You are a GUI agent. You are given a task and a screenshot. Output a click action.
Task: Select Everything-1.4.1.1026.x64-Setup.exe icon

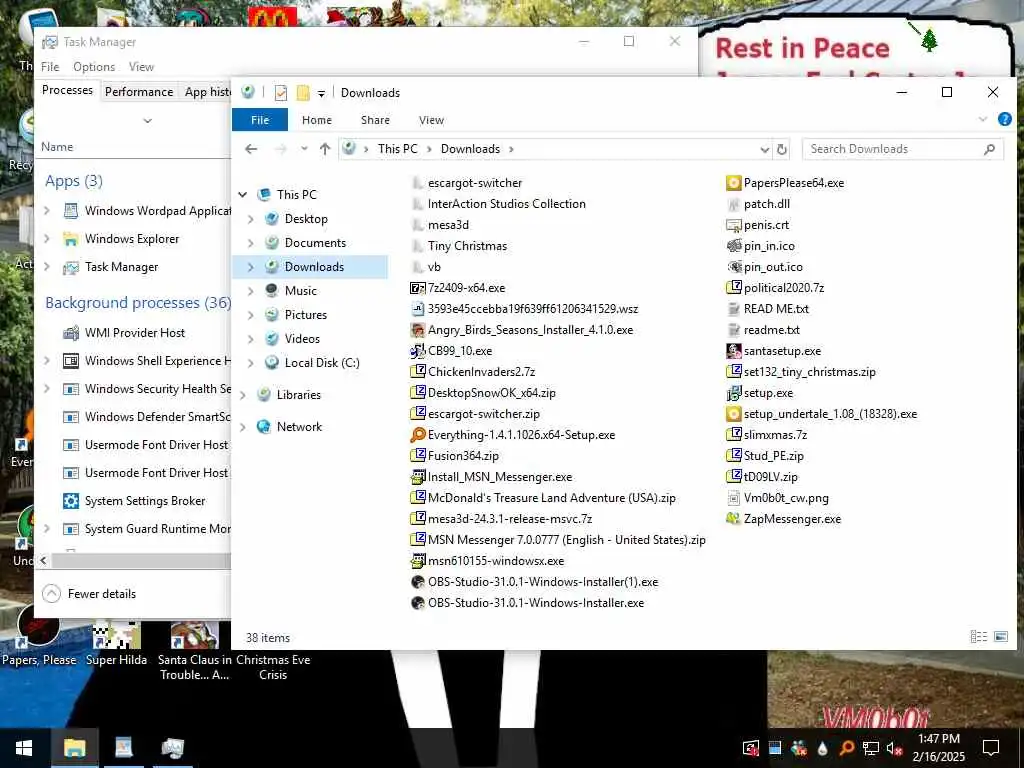pyautogui.click(x=417, y=435)
